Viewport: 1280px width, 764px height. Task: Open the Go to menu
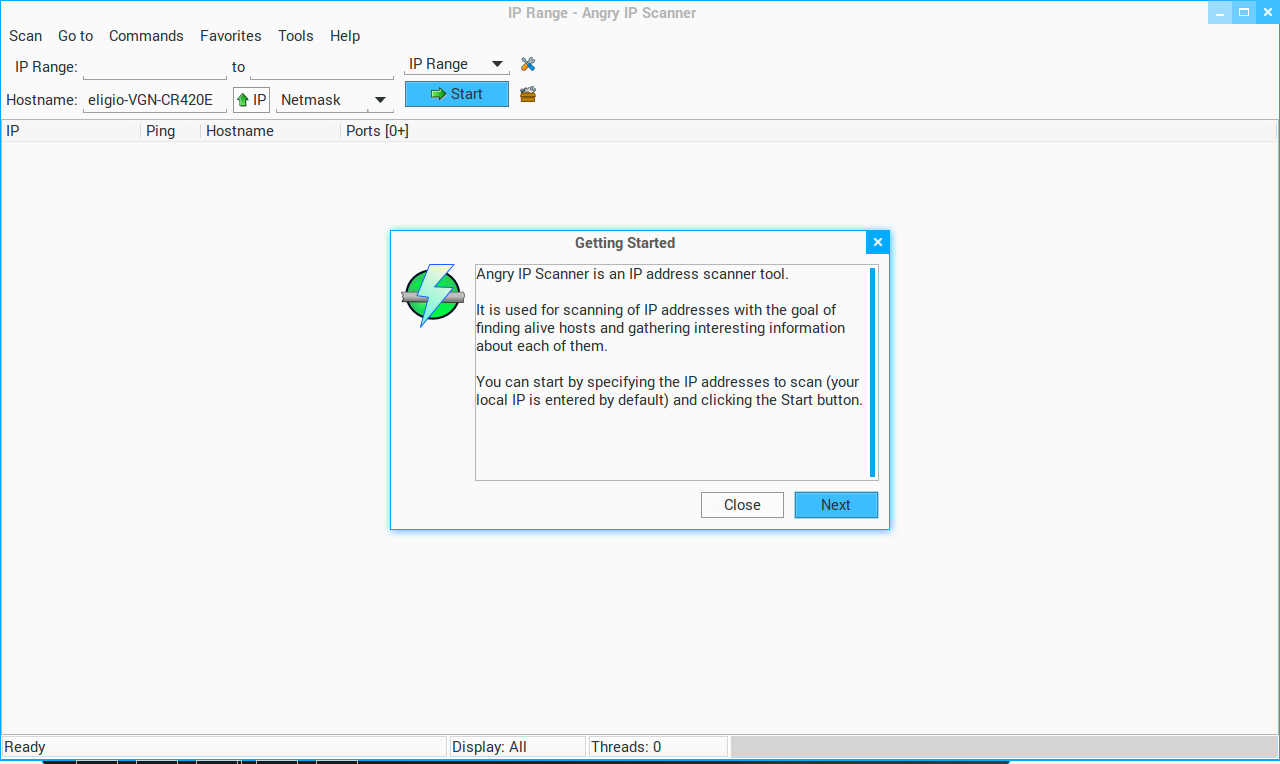75,36
